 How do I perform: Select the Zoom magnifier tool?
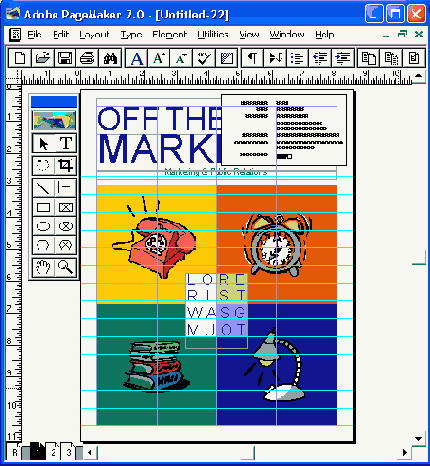[x=66, y=267]
